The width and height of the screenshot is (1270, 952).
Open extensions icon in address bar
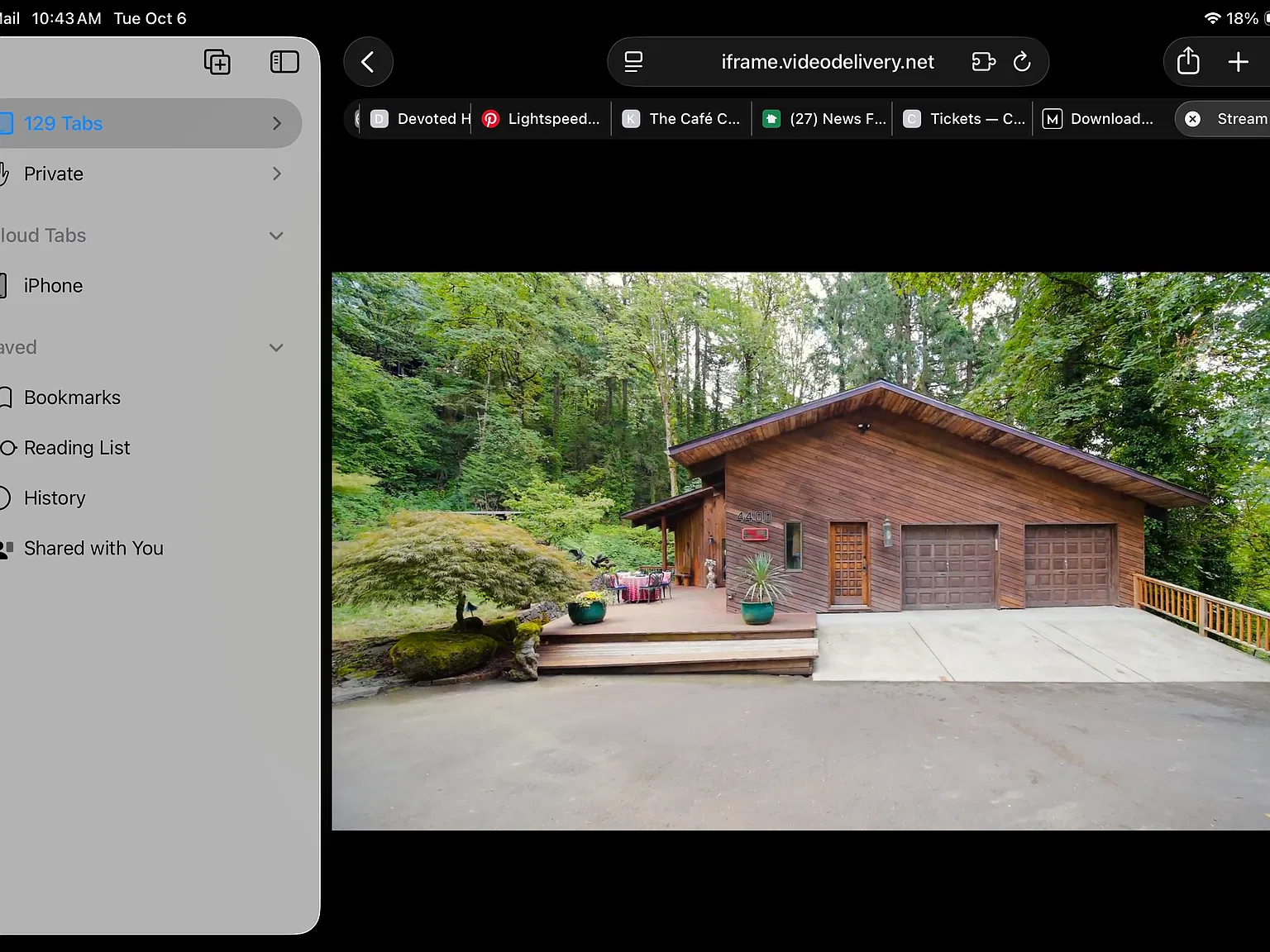click(983, 62)
